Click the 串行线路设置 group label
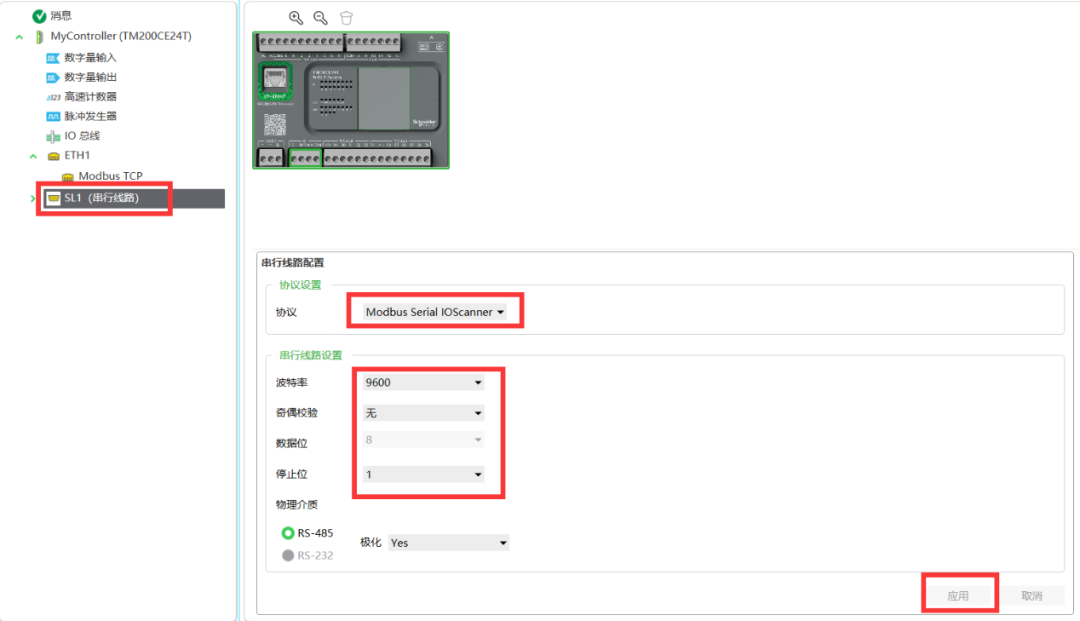 pyautogui.click(x=310, y=355)
